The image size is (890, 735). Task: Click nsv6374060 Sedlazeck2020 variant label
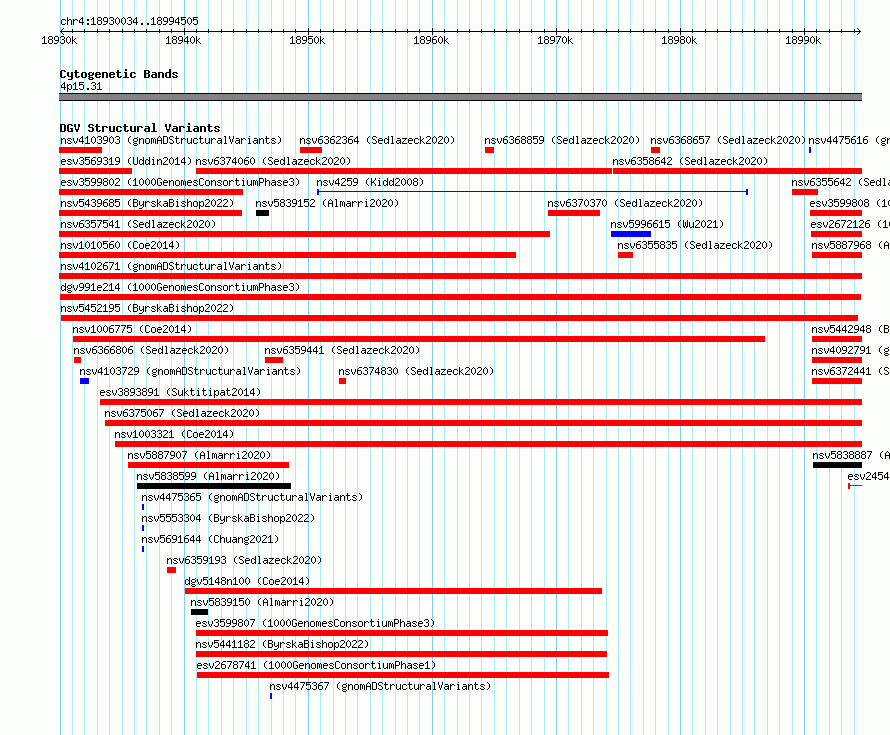[x=273, y=161]
